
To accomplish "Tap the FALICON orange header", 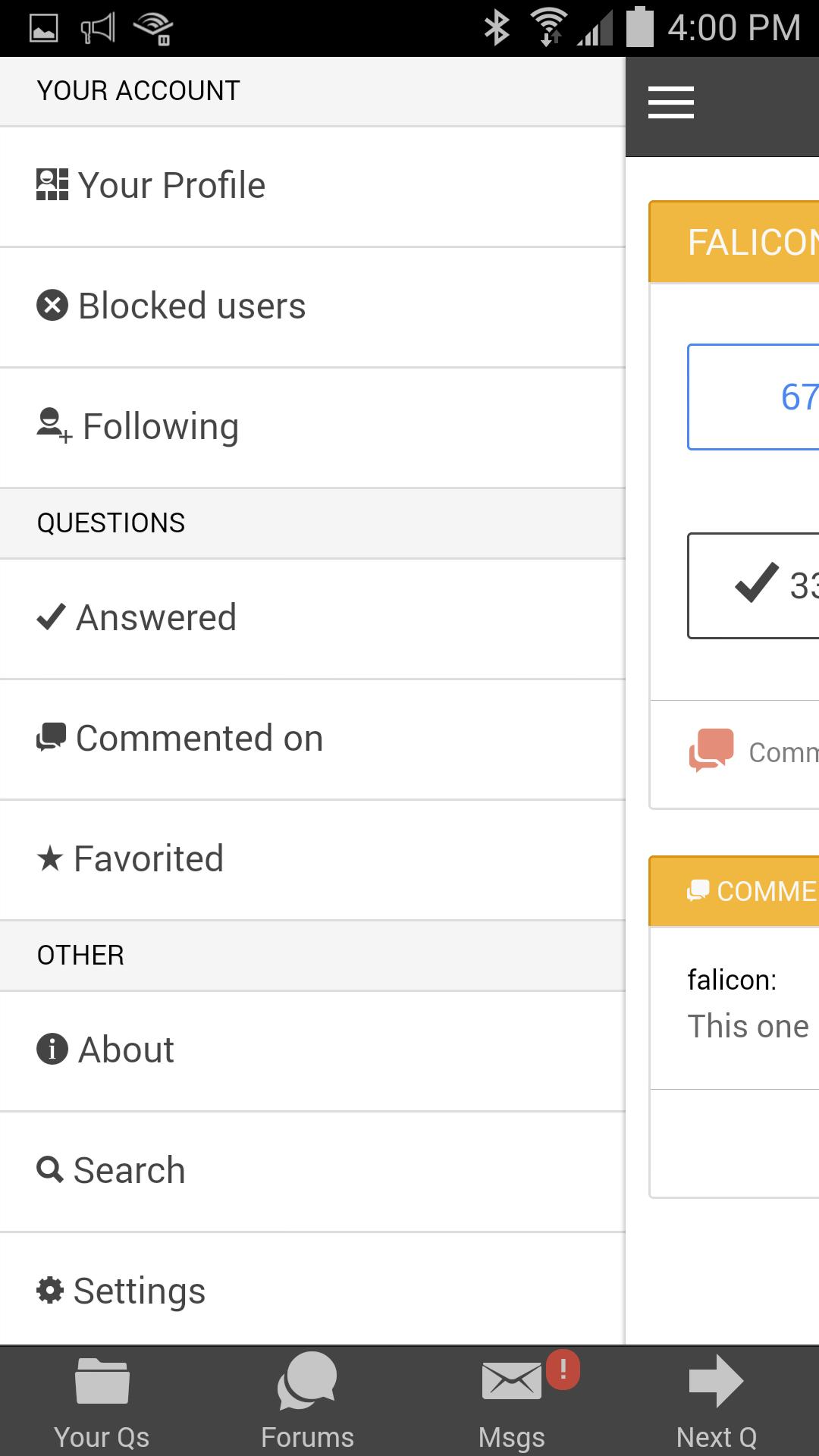I will coord(734,242).
